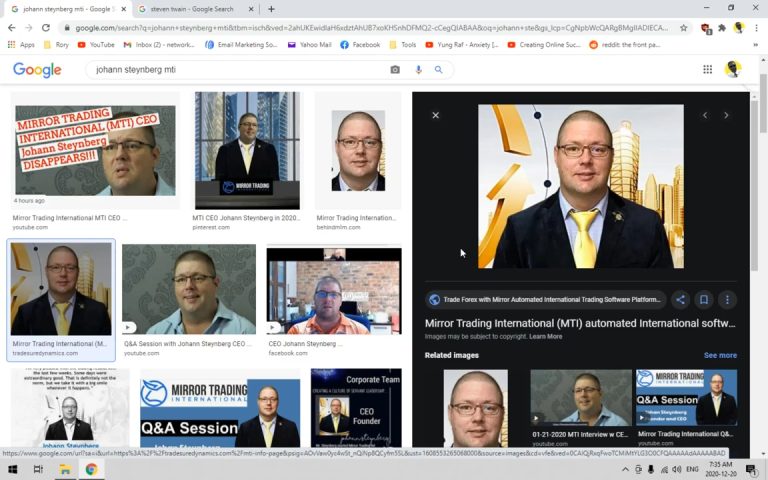Click the blue search magnifier button

pyautogui.click(x=439, y=70)
